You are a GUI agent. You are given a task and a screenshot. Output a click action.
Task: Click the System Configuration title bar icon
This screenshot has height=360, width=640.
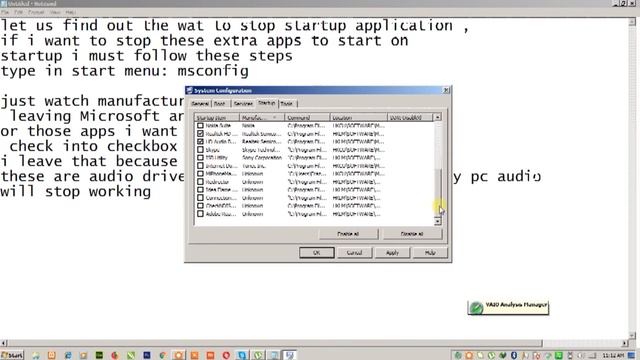coord(189,90)
